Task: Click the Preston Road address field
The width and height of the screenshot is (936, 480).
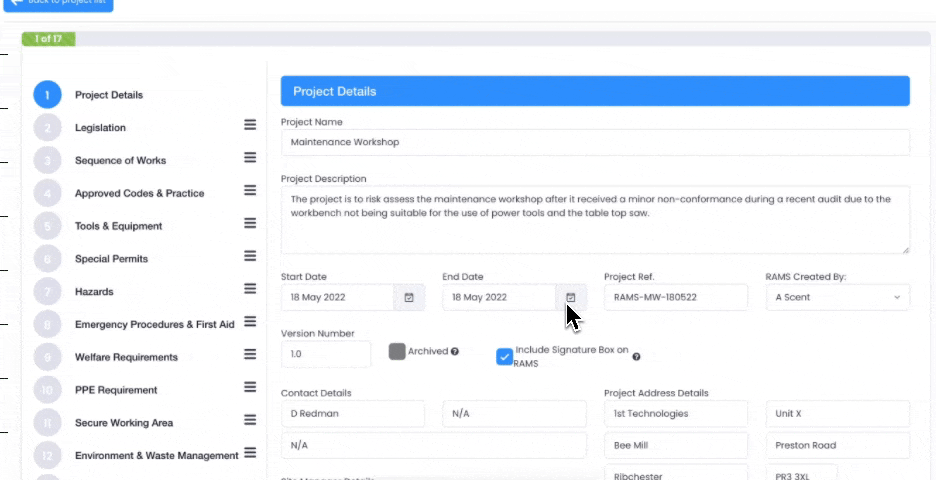Action: 838,445
